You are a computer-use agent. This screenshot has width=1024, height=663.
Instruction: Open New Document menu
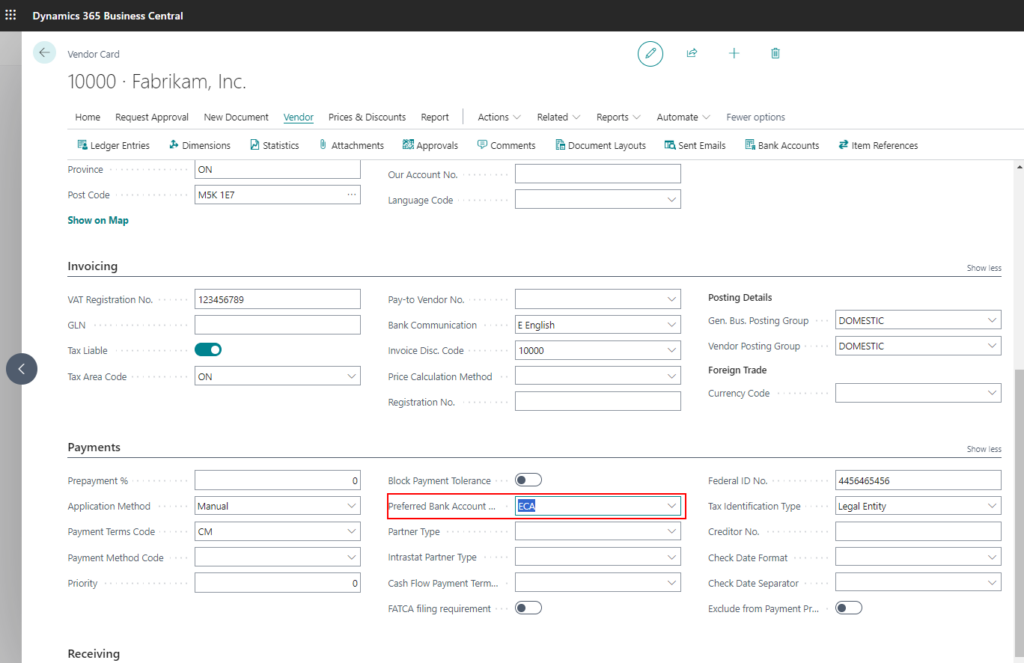[236, 117]
